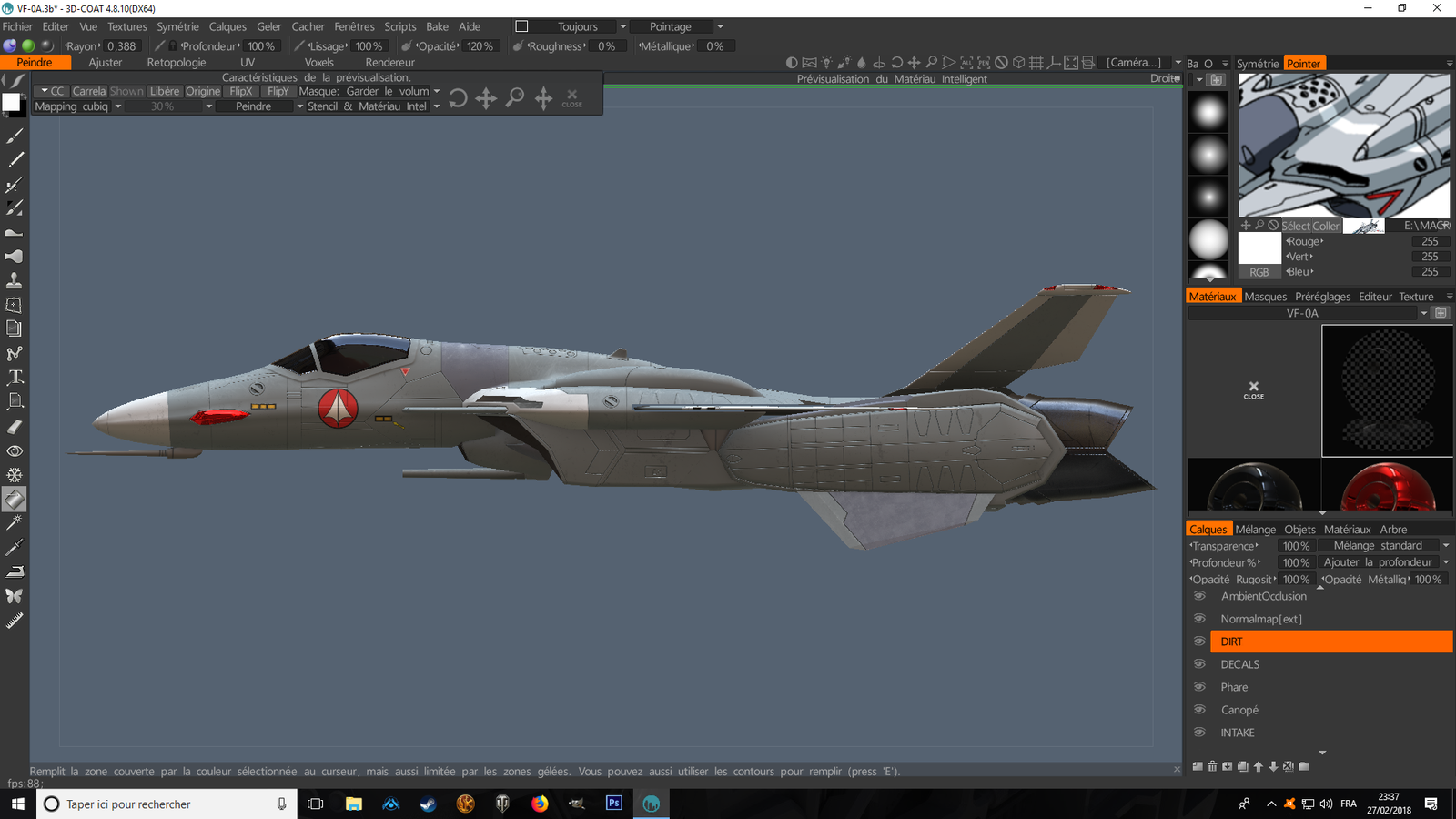Click the RGB button
The width and height of the screenshot is (1456, 819).
(1259, 272)
